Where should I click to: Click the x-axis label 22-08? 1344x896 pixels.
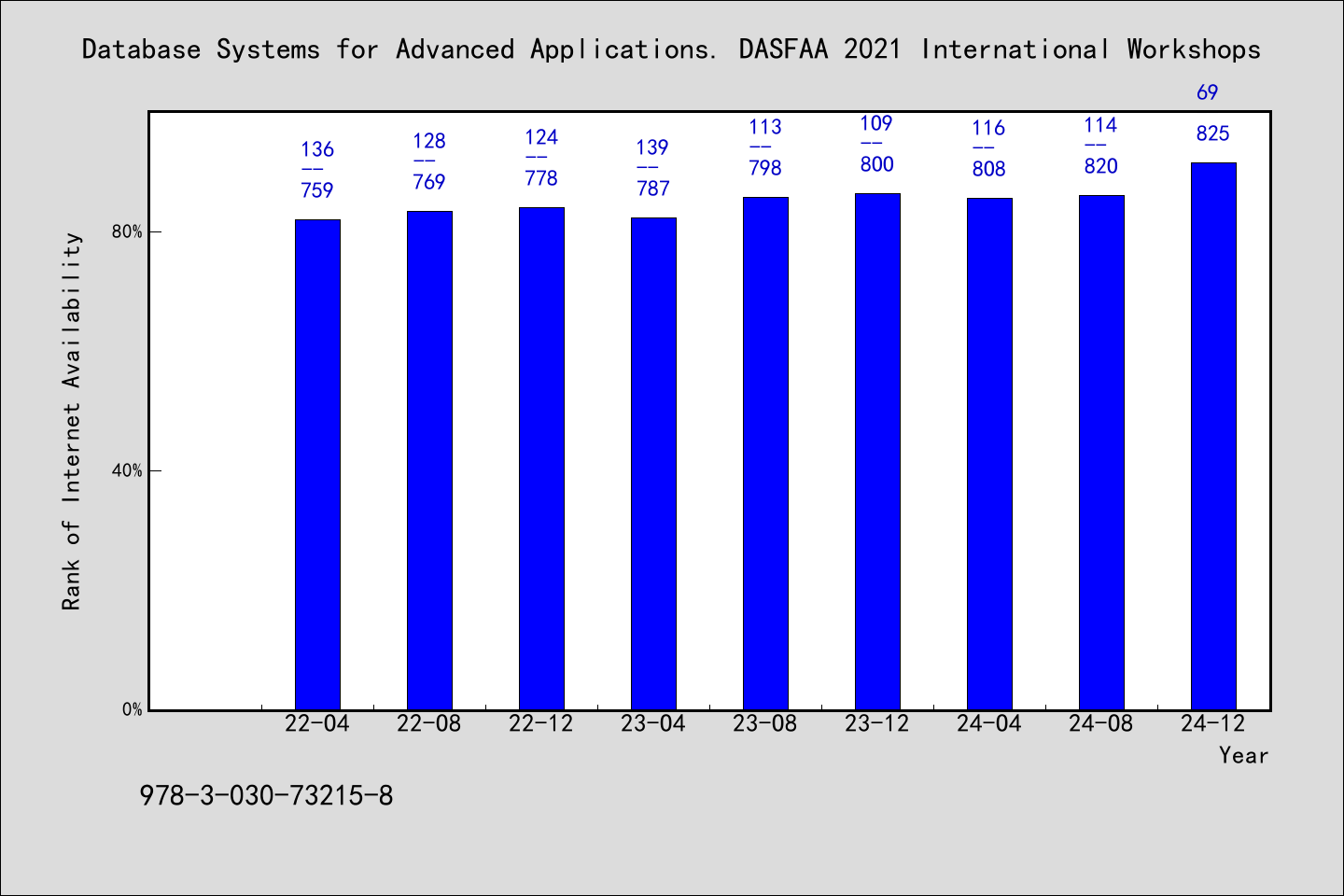pos(429,723)
